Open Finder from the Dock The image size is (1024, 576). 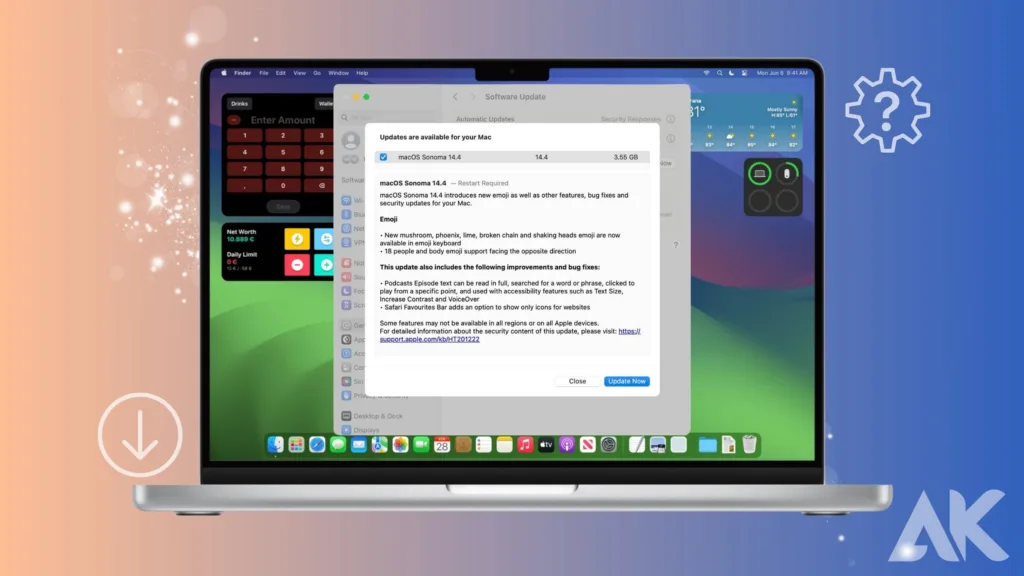tap(276, 445)
